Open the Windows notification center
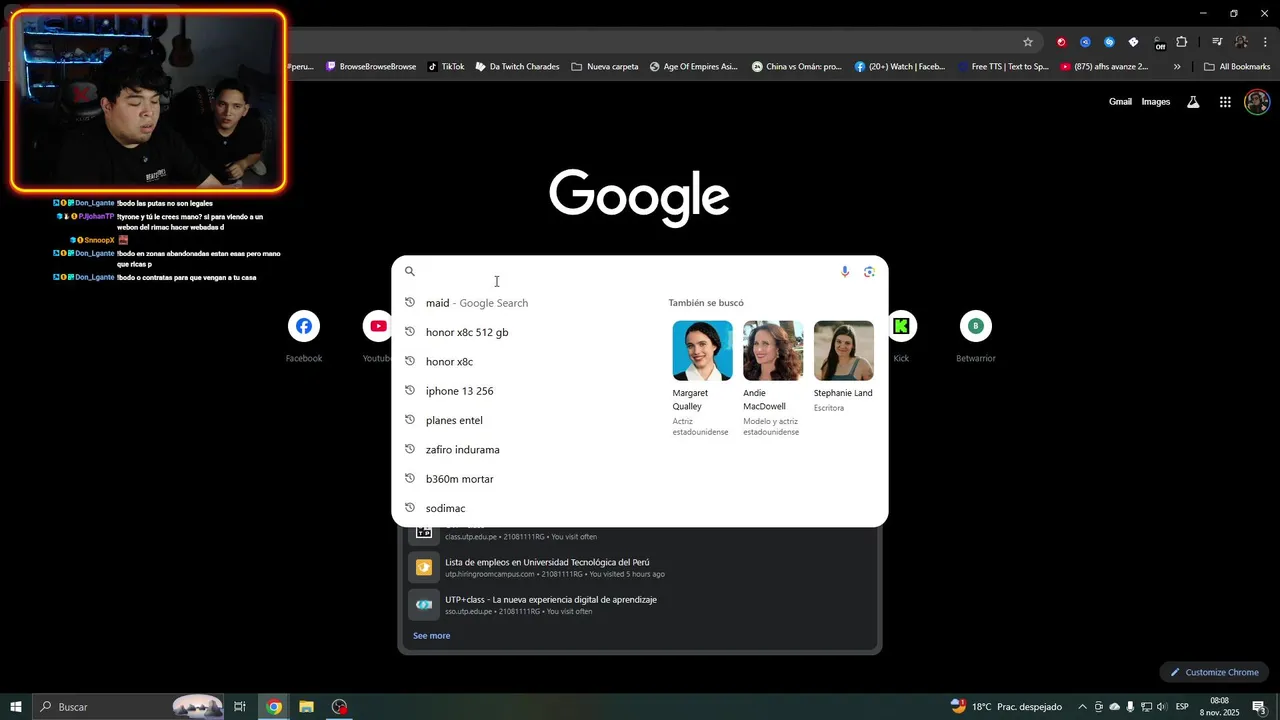Image resolution: width=1280 pixels, height=720 pixels. [x=1259, y=706]
